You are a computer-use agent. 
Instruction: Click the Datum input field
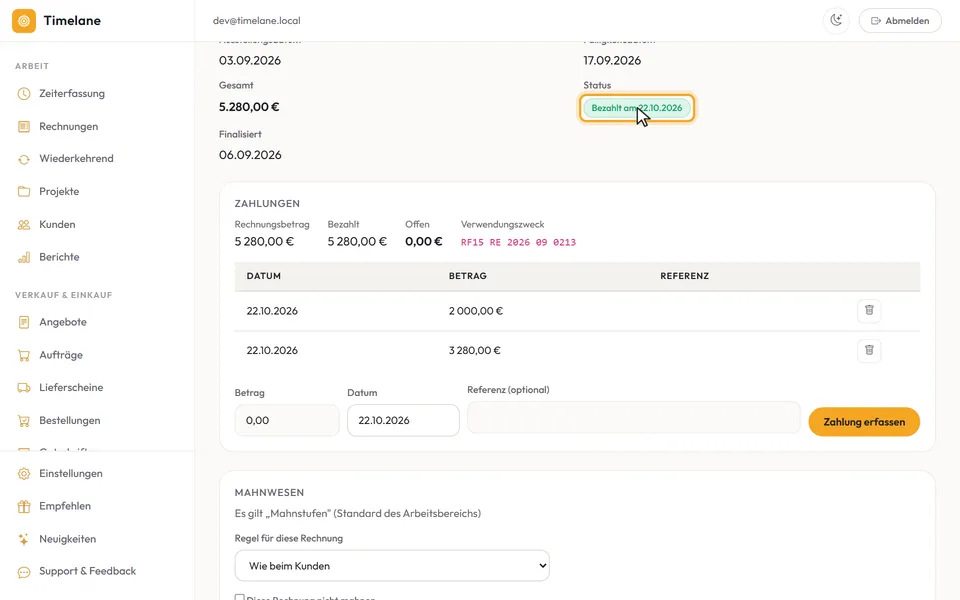403,420
